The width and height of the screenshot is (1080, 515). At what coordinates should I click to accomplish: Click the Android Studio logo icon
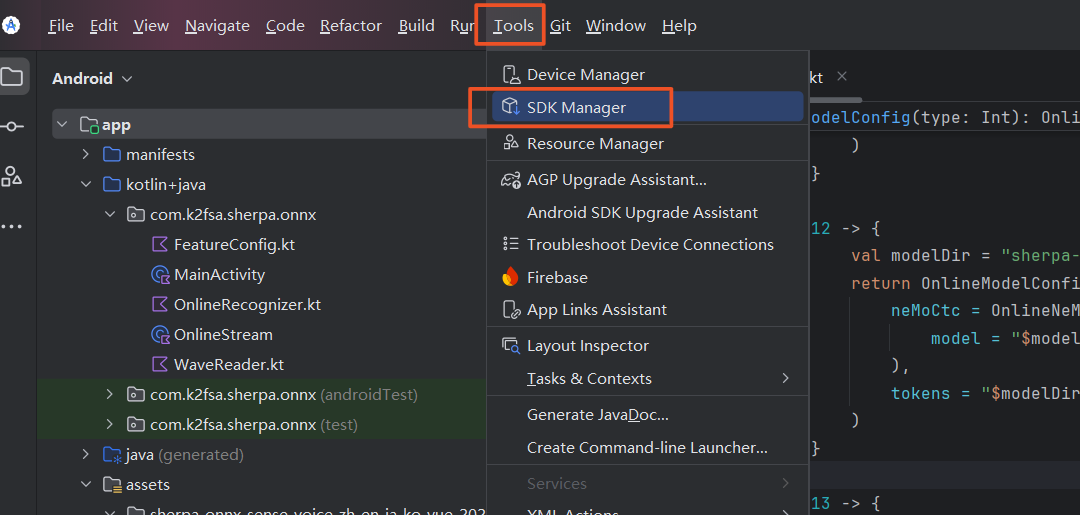coord(10,25)
